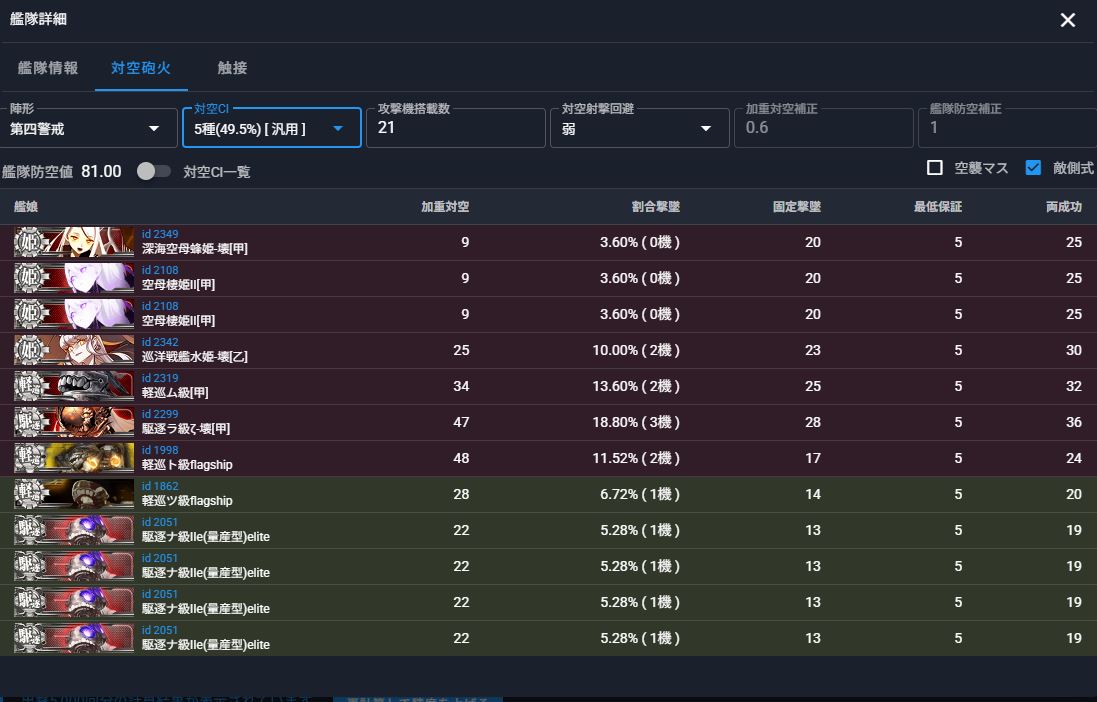
Task: Open the 陣形 formation dropdown
Action: [x=86, y=128]
